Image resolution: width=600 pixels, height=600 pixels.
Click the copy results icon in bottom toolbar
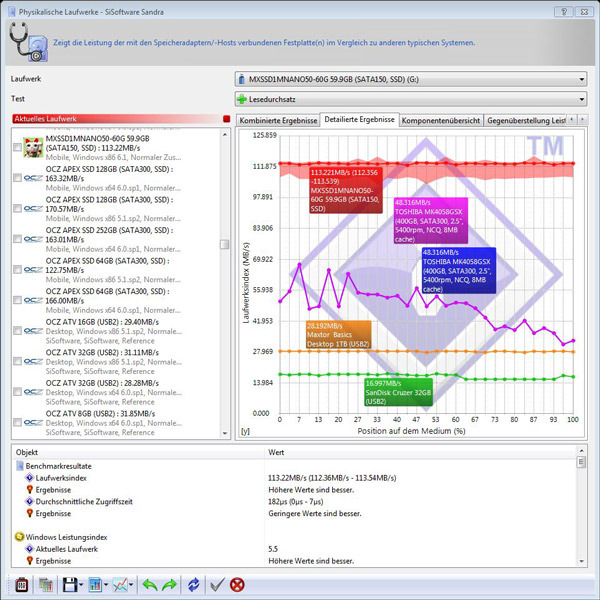pyautogui.click(x=46, y=585)
